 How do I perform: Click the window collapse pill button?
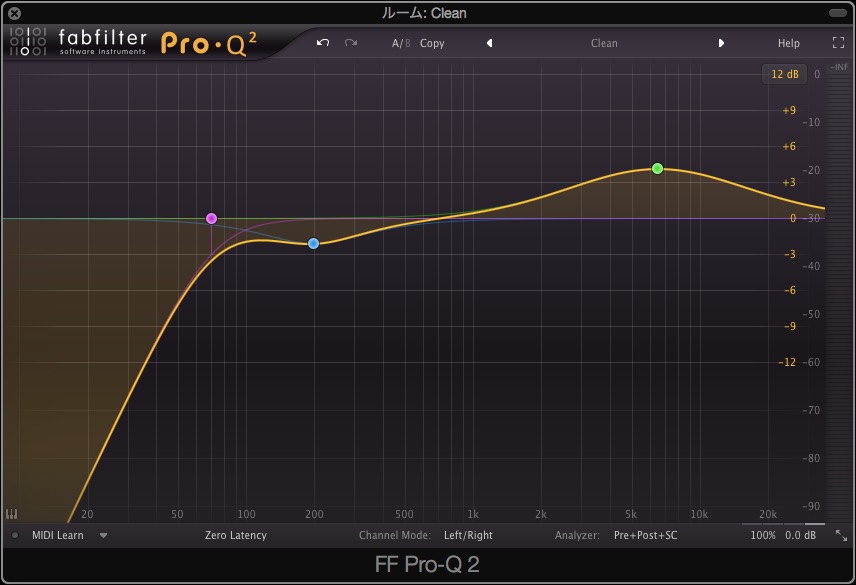coord(837,13)
